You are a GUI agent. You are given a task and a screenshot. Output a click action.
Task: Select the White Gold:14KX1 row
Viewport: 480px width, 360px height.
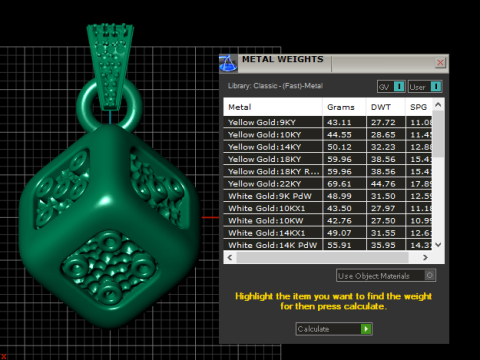point(328,233)
